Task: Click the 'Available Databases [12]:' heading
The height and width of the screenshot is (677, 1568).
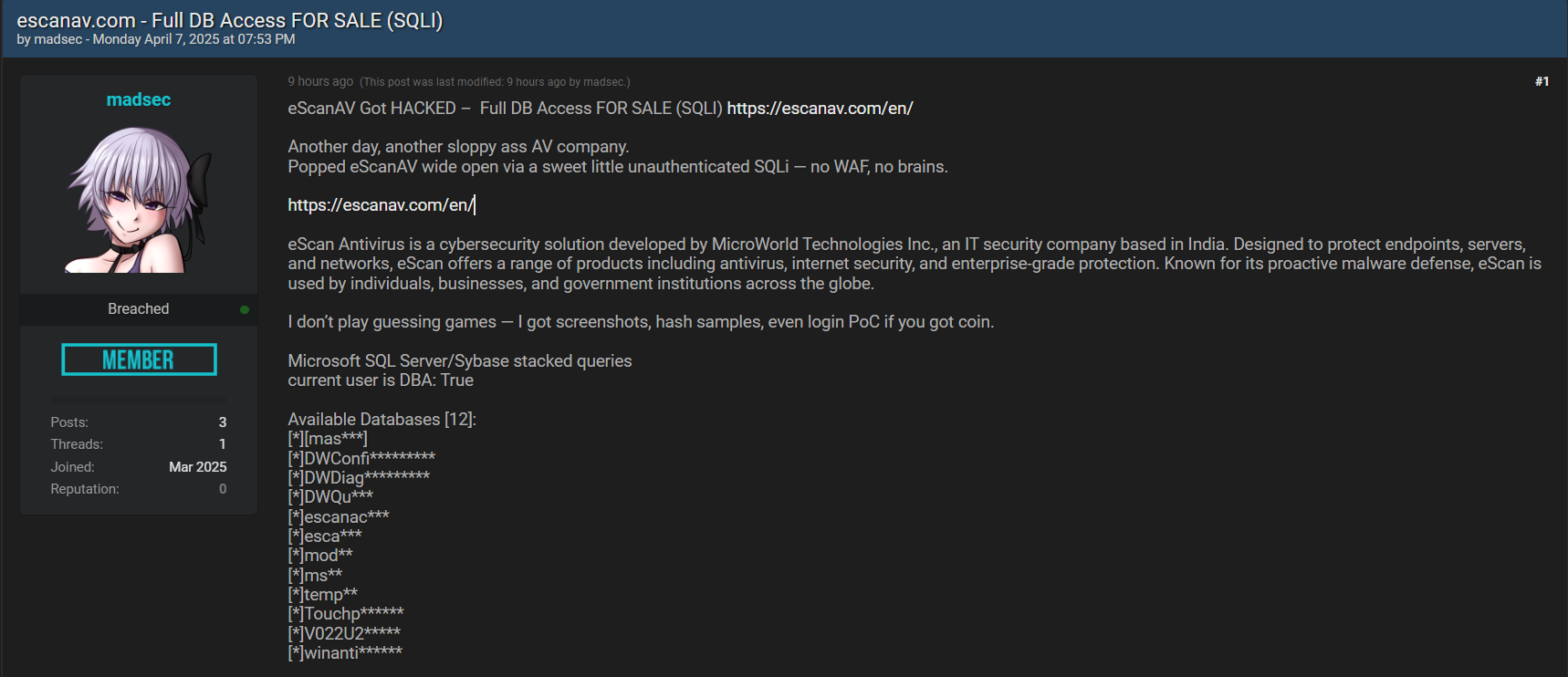Action: pos(382,420)
